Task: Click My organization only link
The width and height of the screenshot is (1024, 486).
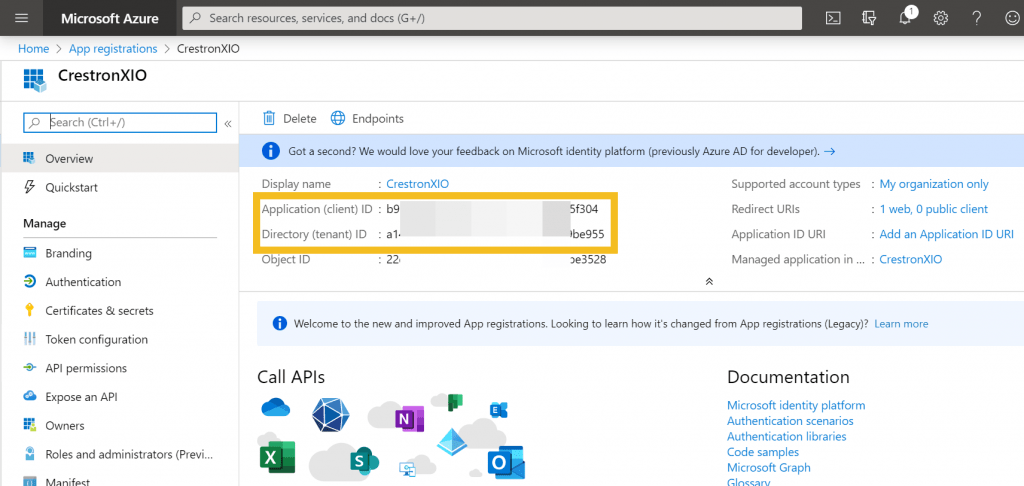Action: 934,184
